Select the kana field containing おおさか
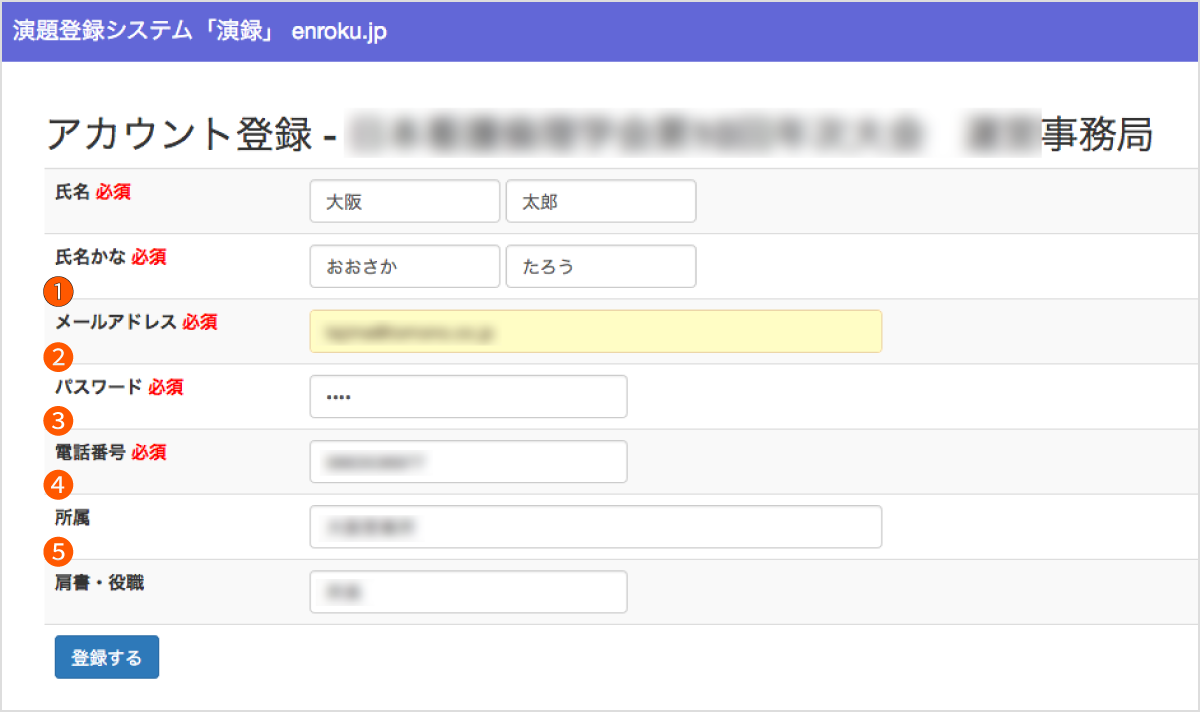 [x=404, y=267]
